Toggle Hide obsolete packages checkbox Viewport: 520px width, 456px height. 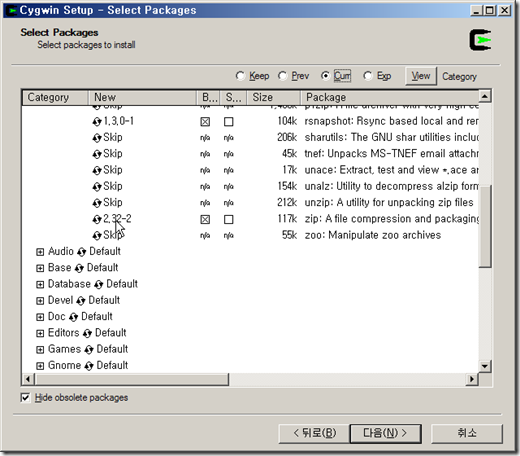[25, 398]
